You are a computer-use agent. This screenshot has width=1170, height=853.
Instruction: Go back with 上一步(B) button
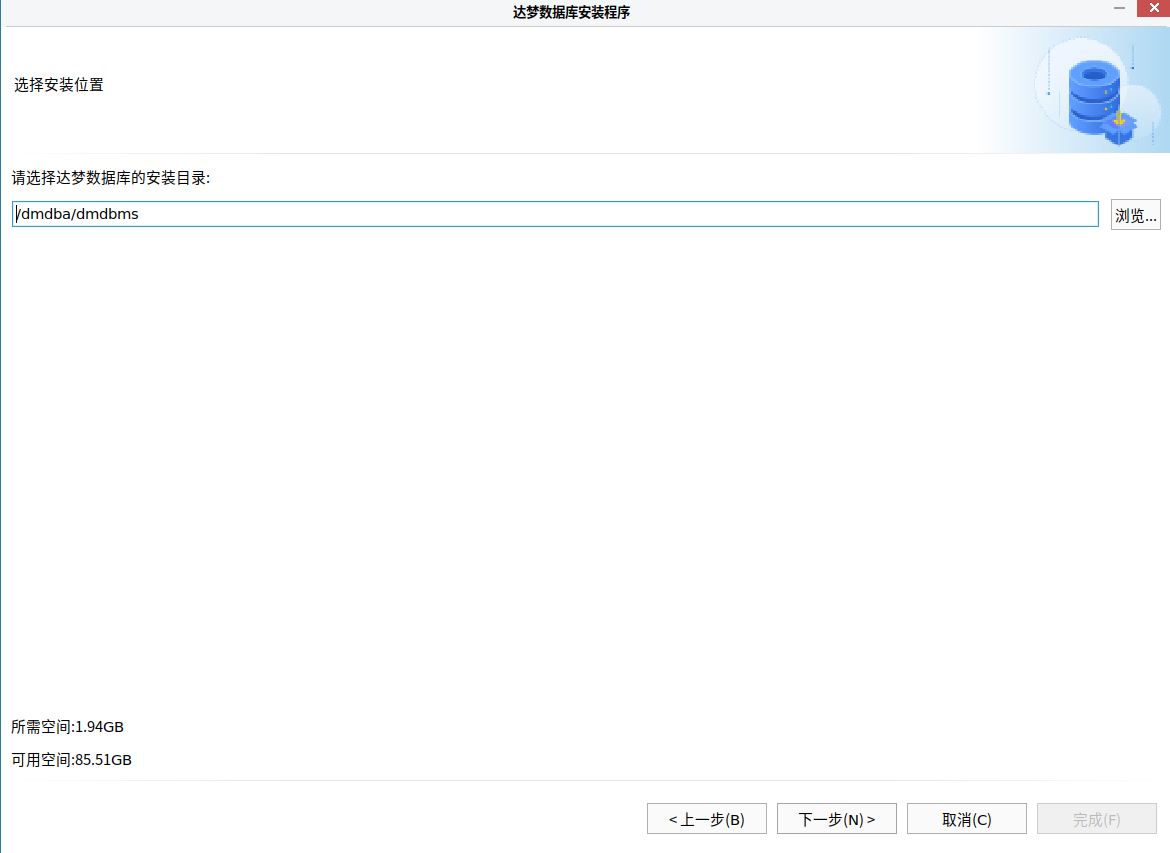(x=707, y=819)
